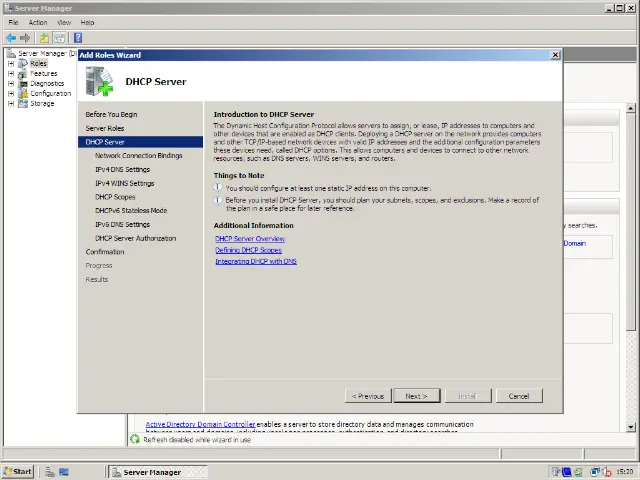The width and height of the screenshot is (640, 480).
Task: Click Server Manager quick launch icon near Start
Action: [x=50, y=472]
